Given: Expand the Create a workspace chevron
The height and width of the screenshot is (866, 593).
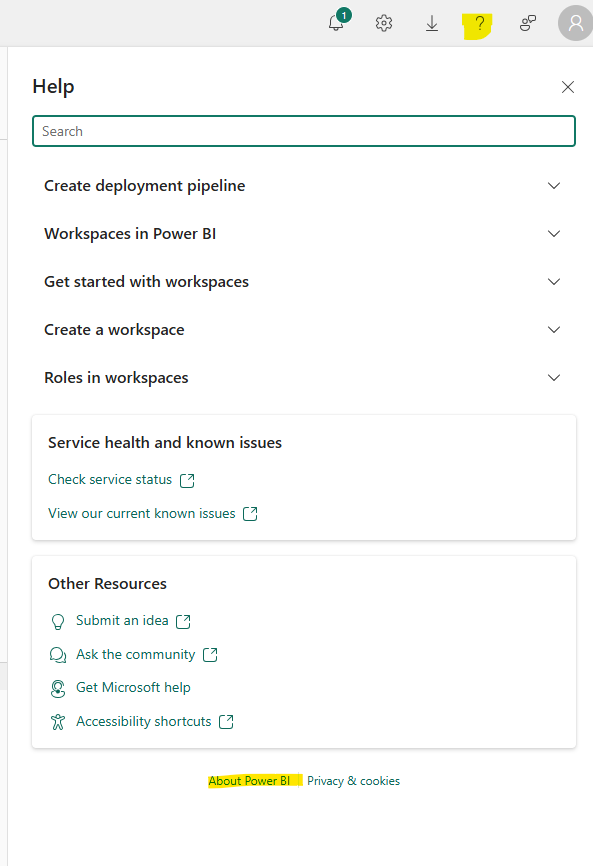Looking at the screenshot, I should click(x=554, y=330).
